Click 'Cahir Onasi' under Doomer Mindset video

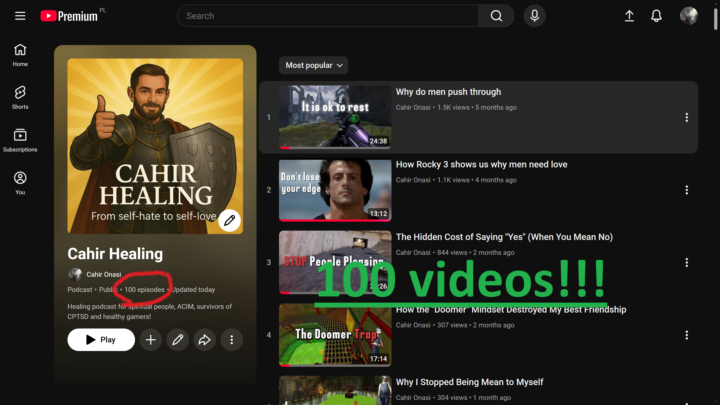click(413, 325)
